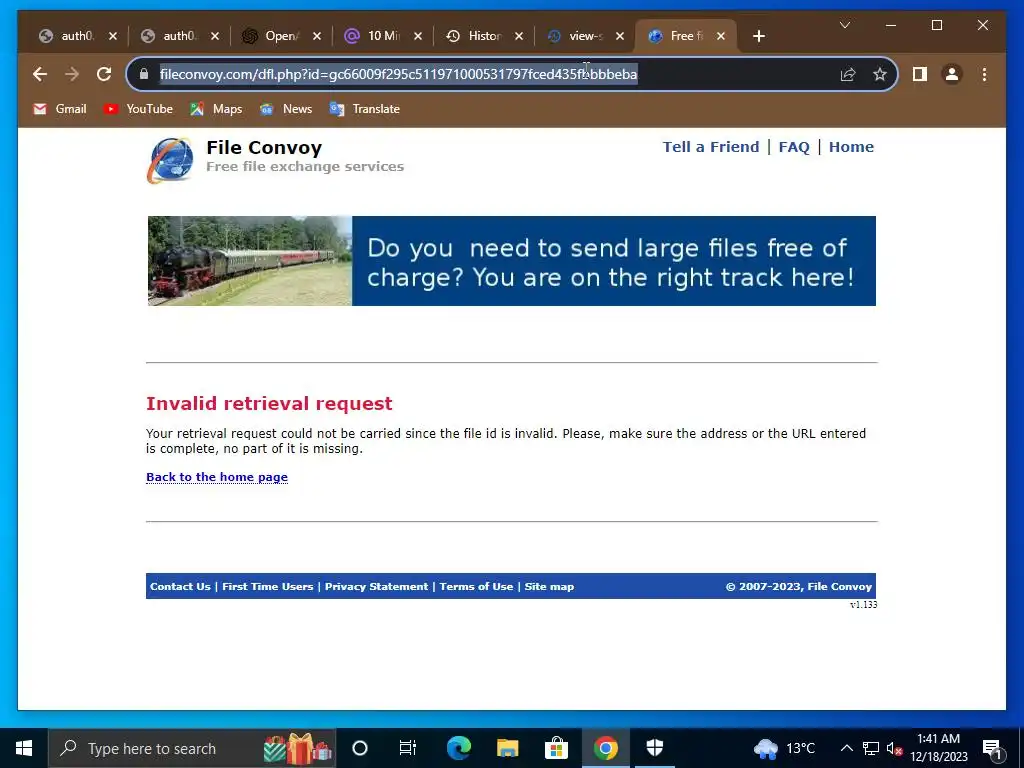Go to the Home link
Screen dimensions: 1024x768
851,147
